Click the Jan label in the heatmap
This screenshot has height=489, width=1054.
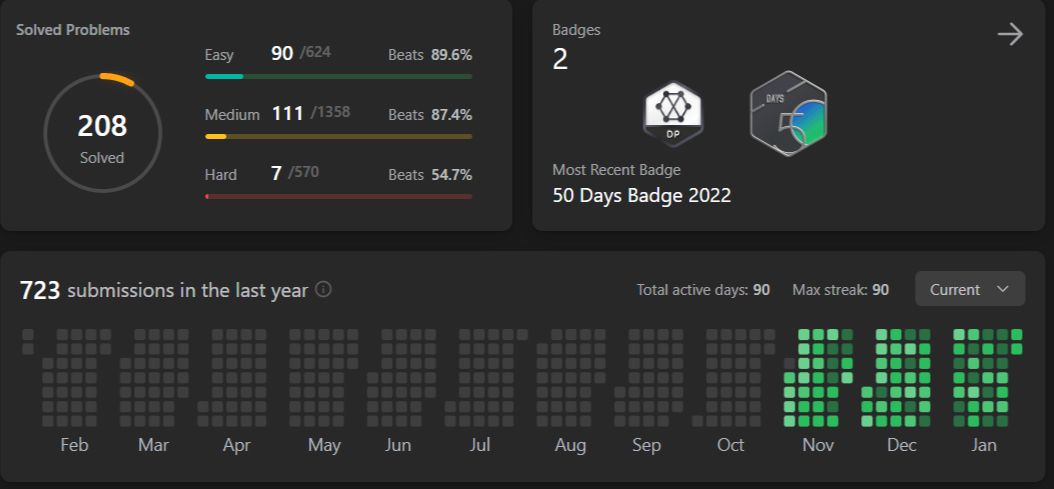click(x=983, y=445)
